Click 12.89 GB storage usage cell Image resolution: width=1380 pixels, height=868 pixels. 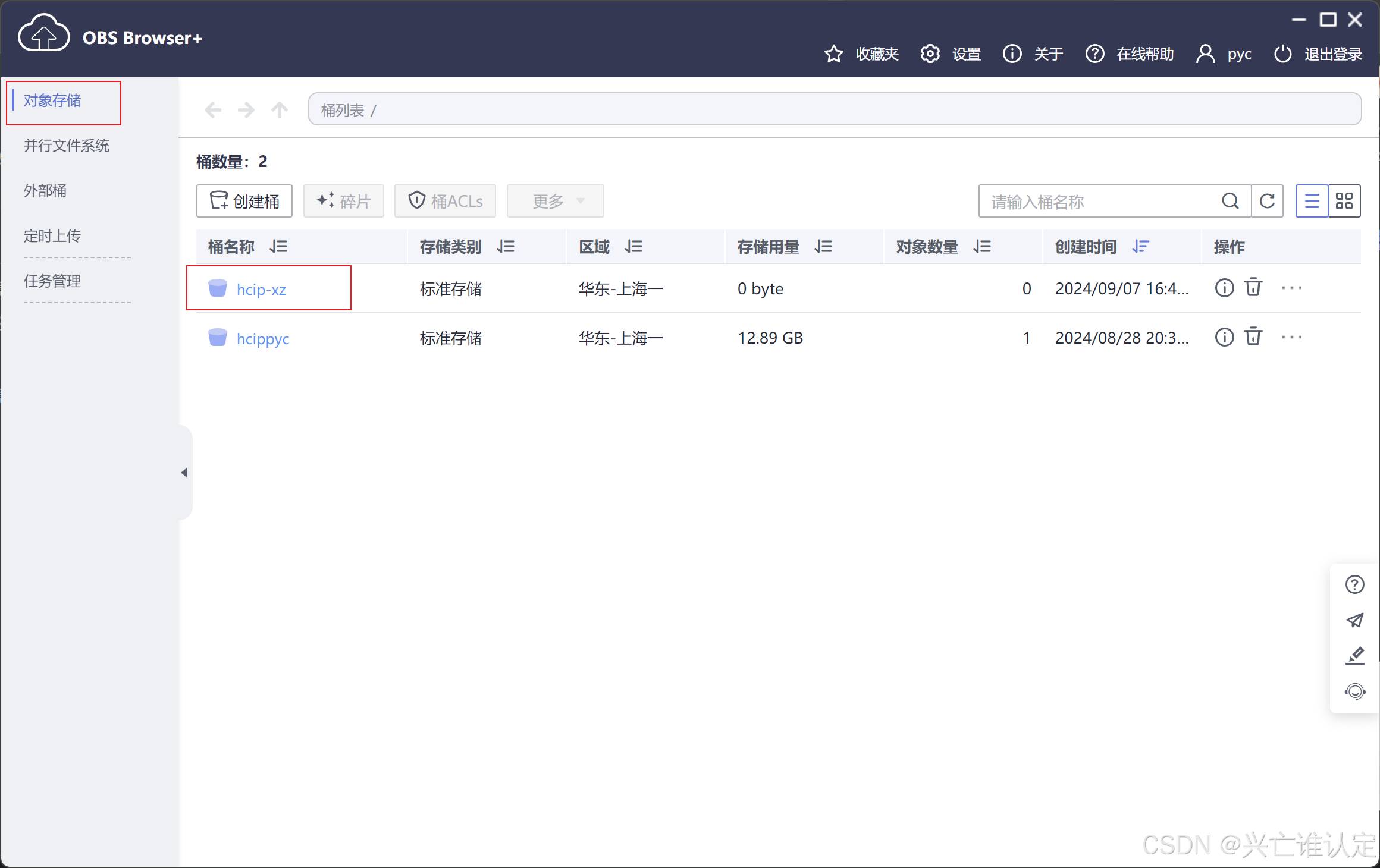point(770,338)
